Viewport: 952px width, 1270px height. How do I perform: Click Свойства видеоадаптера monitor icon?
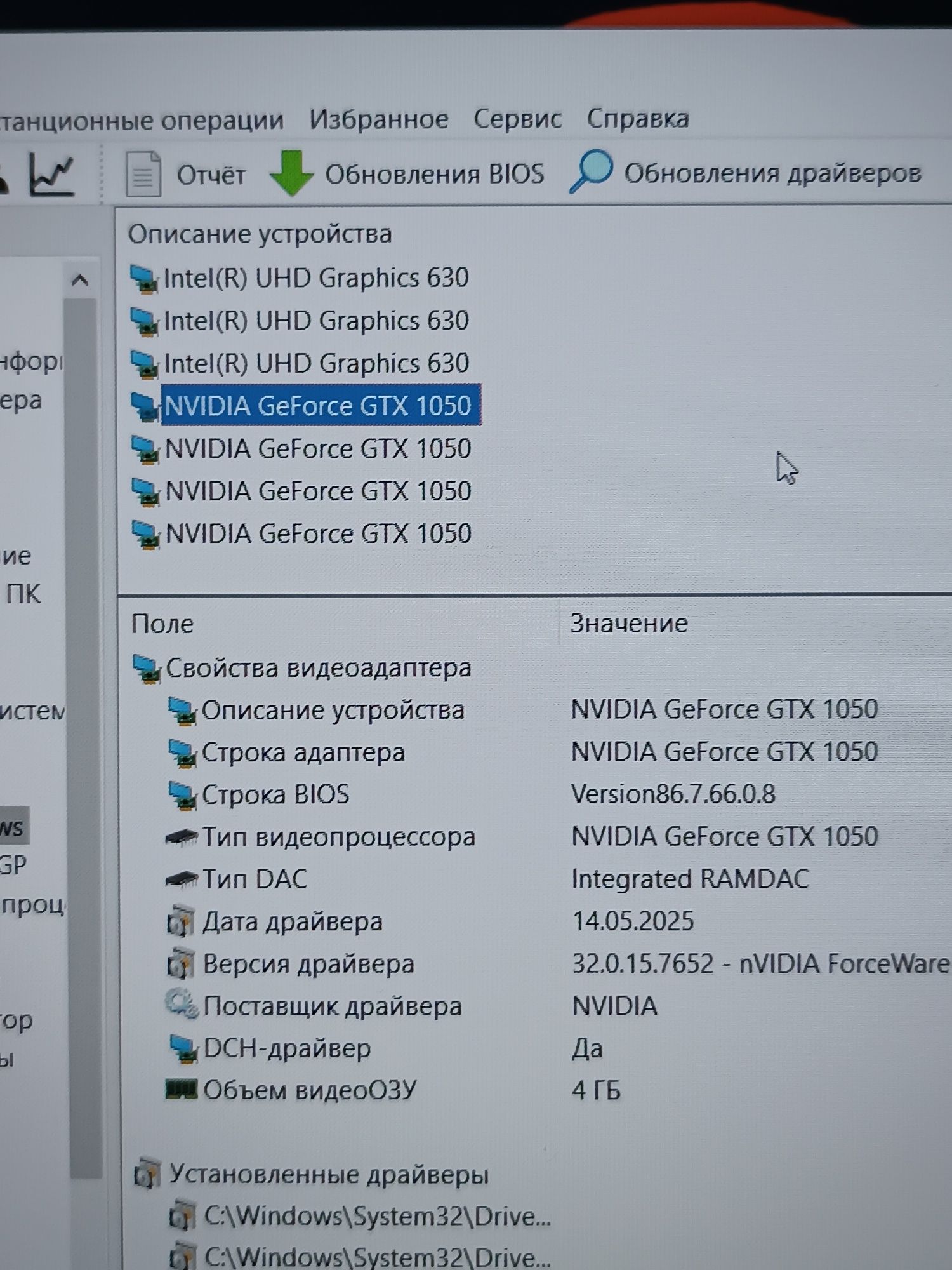point(147,669)
